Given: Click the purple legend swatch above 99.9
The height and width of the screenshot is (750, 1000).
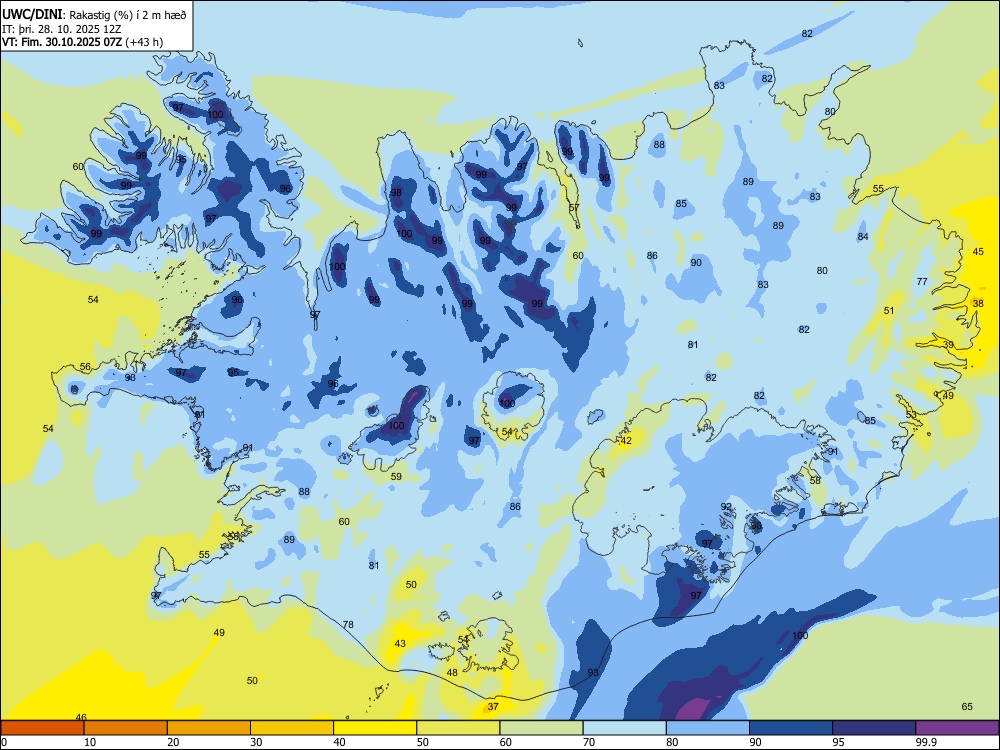Looking at the screenshot, I should pyautogui.click(x=957, y=728).
